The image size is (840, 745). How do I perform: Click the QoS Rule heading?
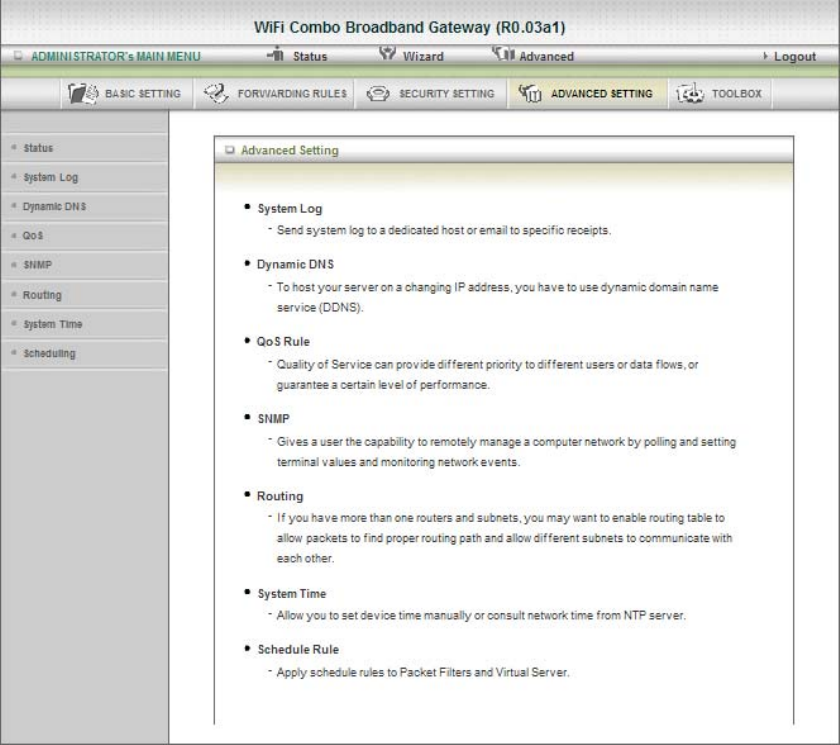click(x=283, y=341)
